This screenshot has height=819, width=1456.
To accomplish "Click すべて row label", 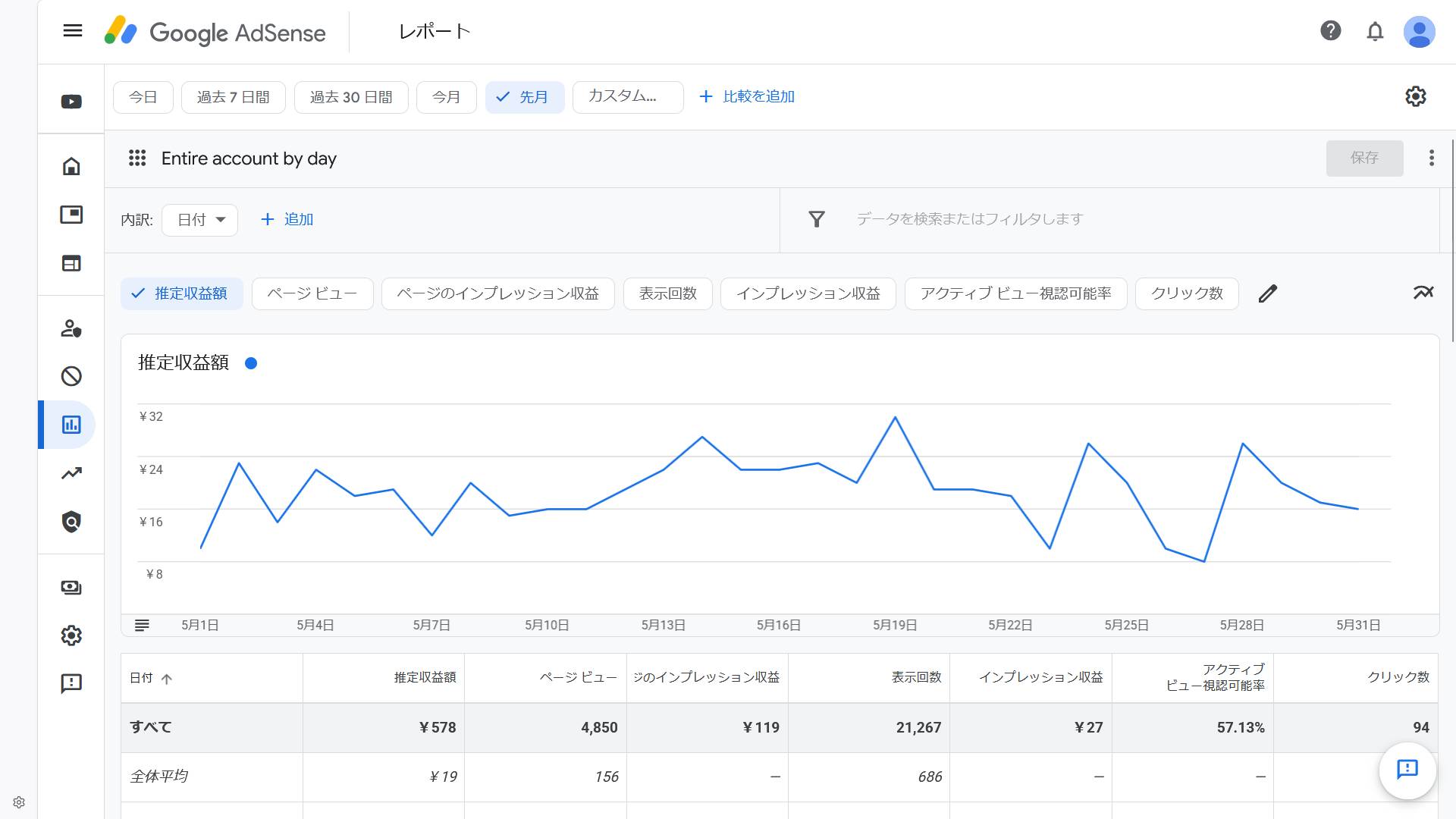I will coord(150,727).
